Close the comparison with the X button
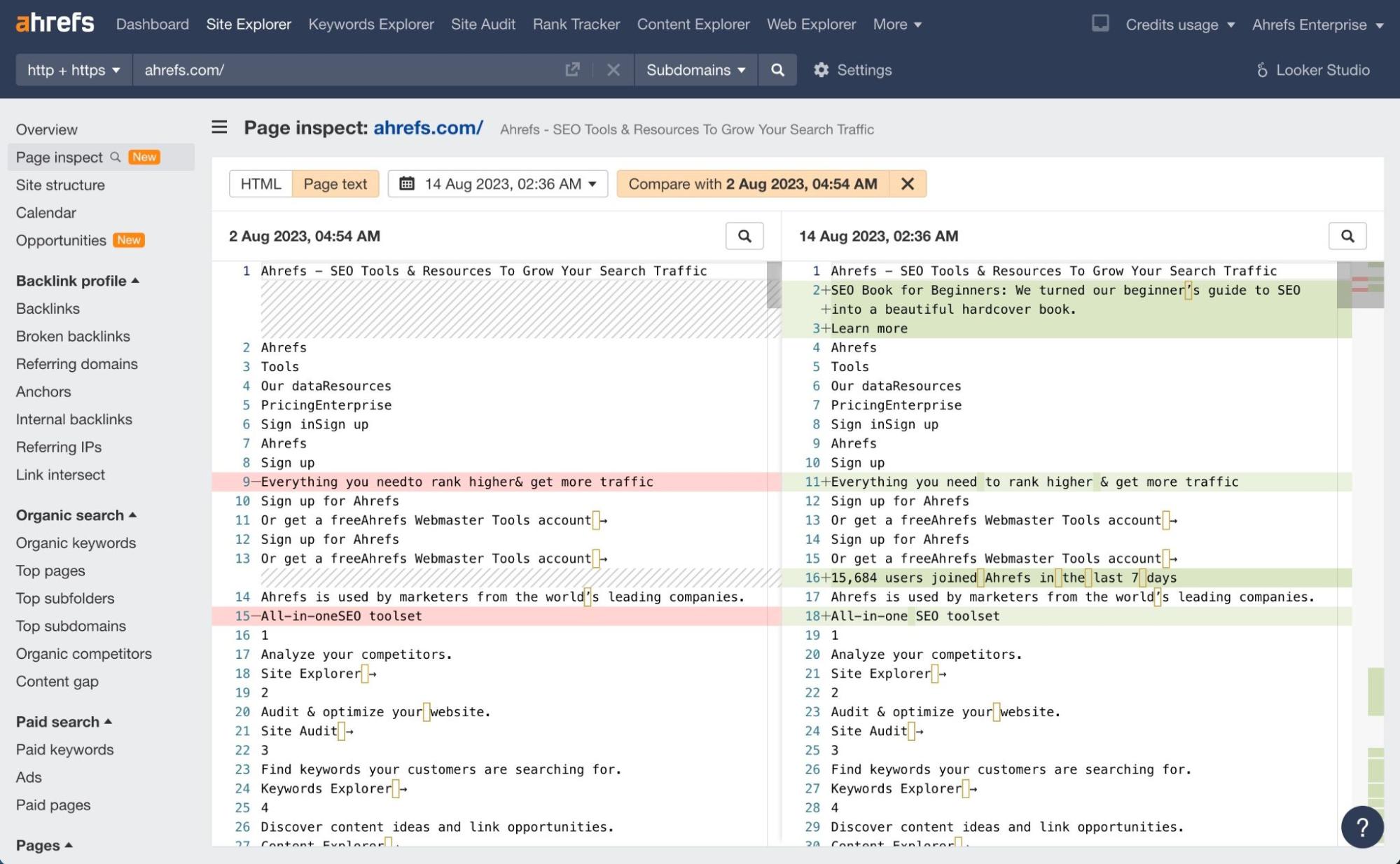Image resolution: width=1400 pixels, height=864 pixels. pos(908,183)
